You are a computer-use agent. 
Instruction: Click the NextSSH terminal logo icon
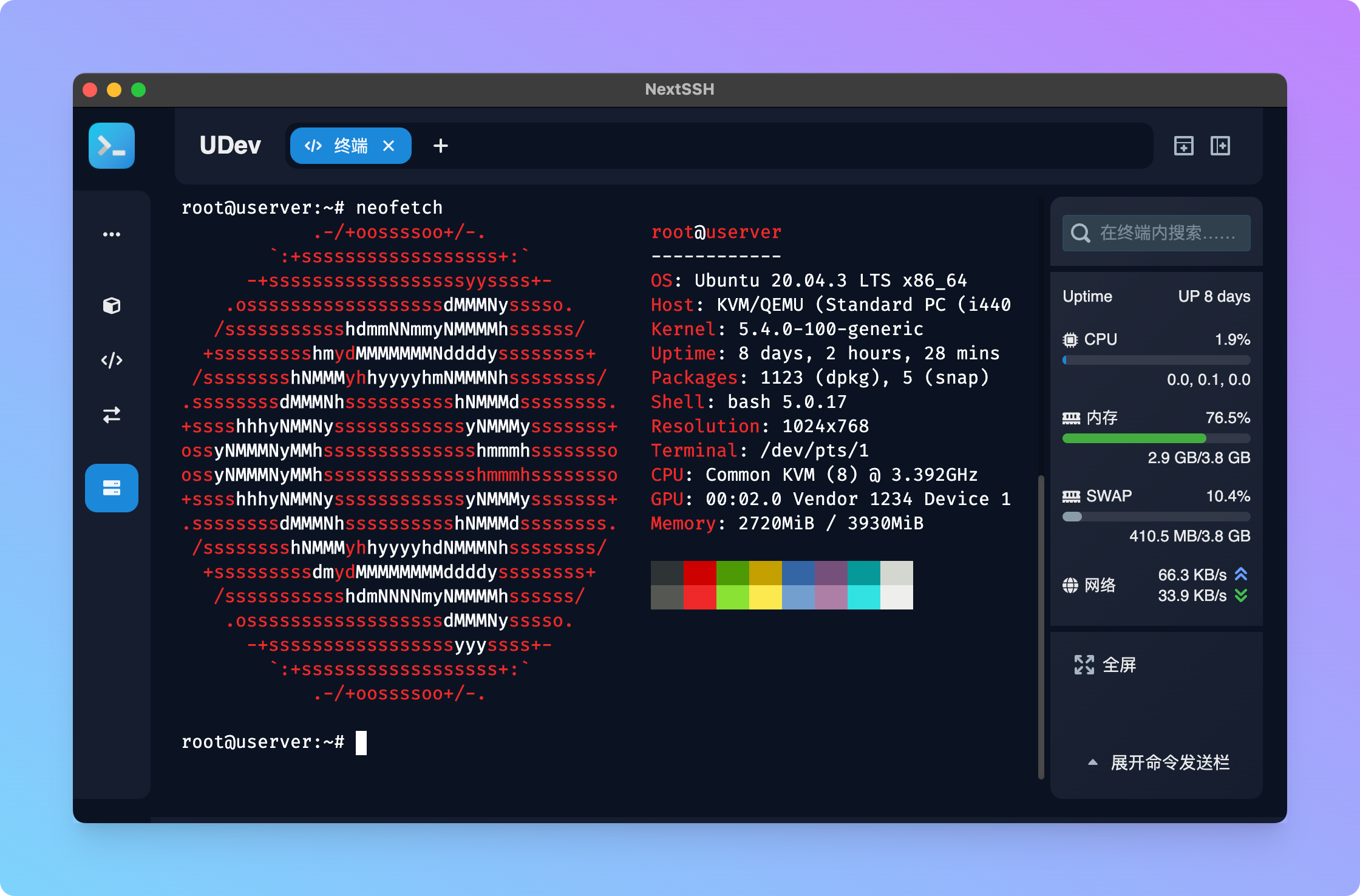coord(112,146)
